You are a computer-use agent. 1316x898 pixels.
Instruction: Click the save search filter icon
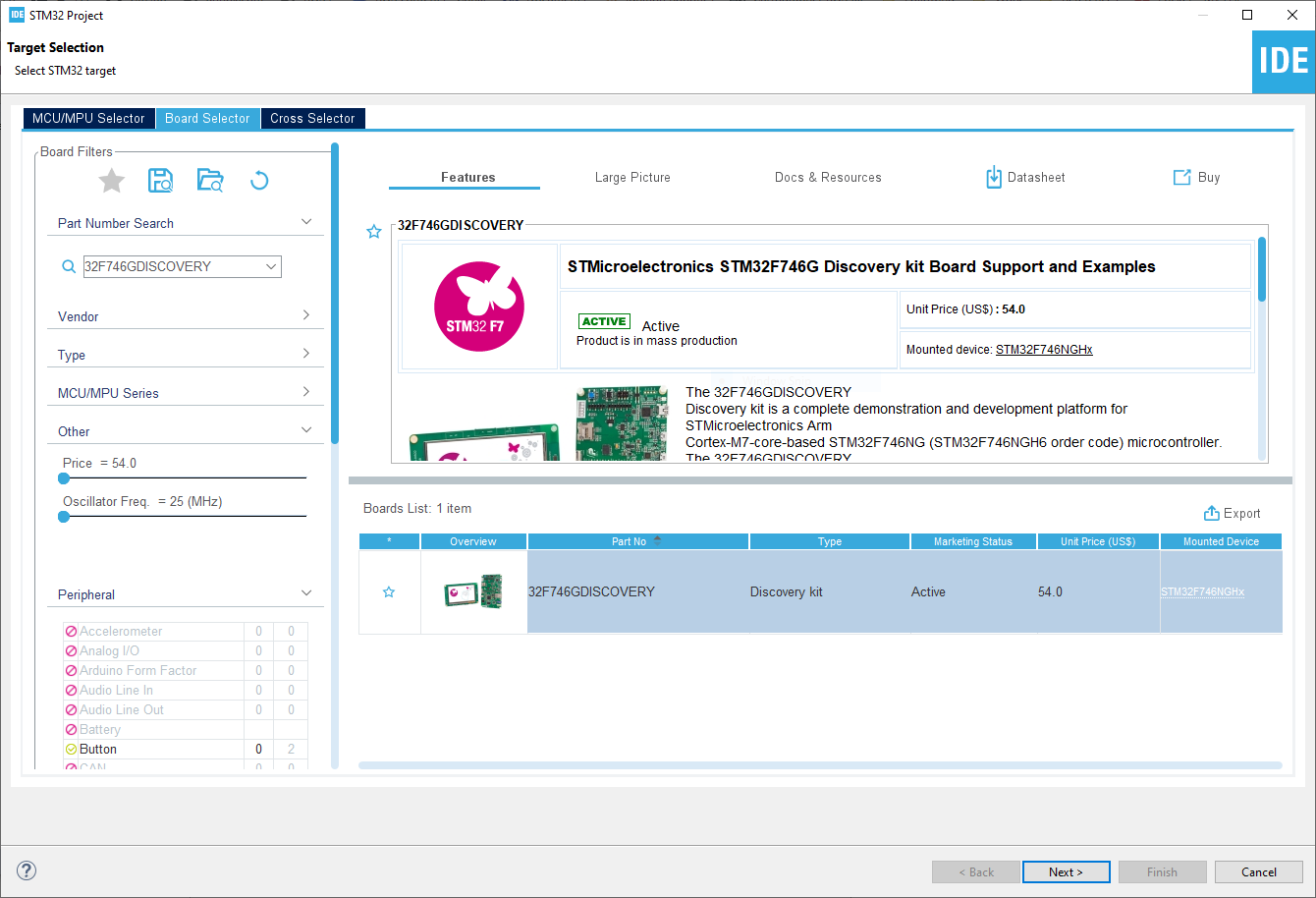point(160,181)
